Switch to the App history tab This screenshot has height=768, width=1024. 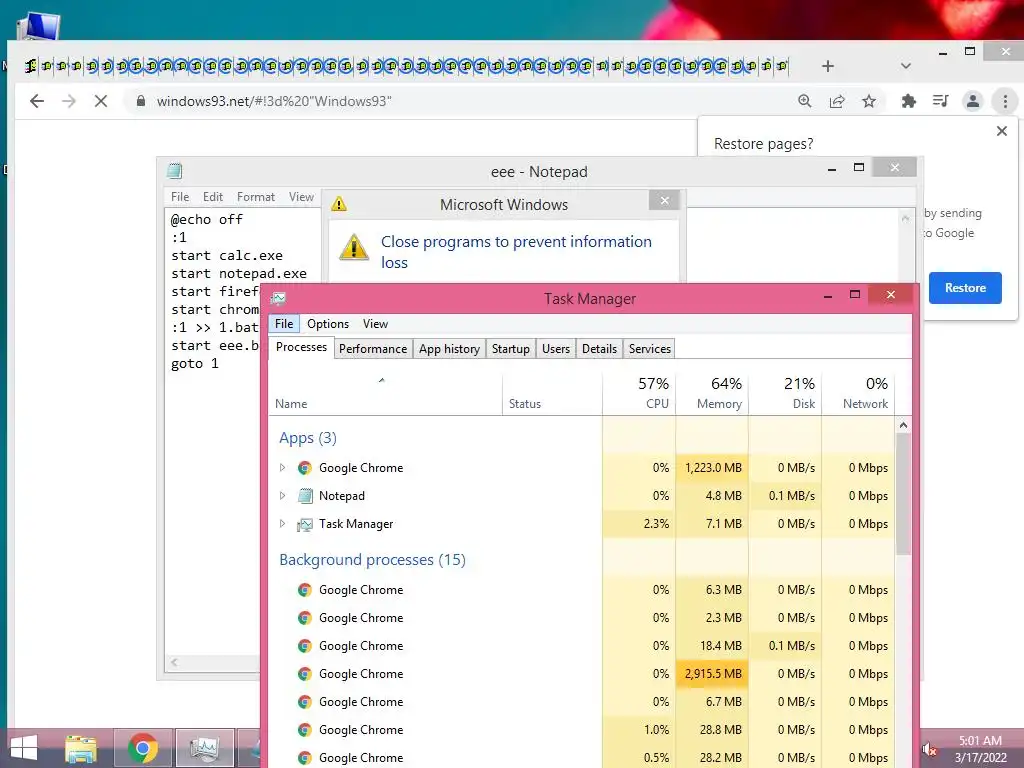449,349
